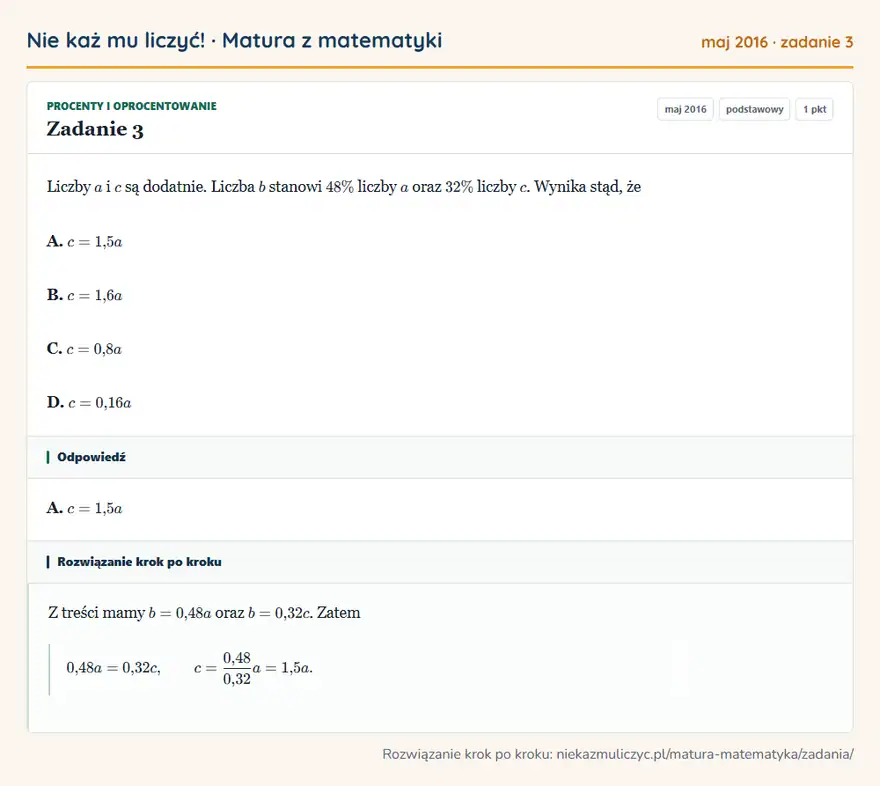Screen dimensions: 880x786
Task: Choose answer option D. c = 0,16a
Action: click(89, 403)
